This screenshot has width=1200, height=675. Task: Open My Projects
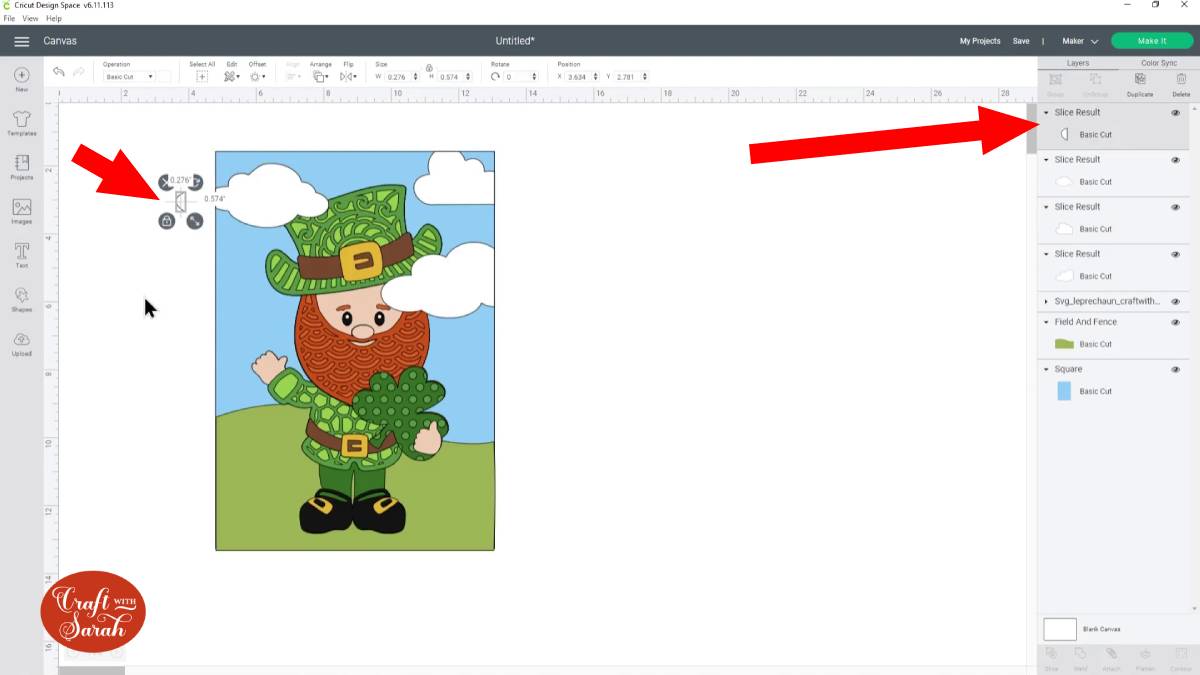tap(979, 41)
